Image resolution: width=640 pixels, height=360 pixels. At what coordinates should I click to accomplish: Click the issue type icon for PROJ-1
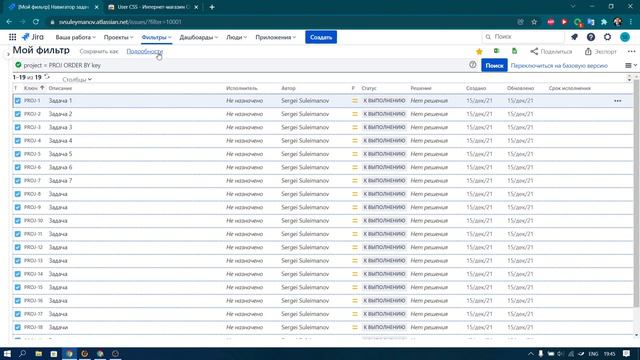tap(18, 100)
